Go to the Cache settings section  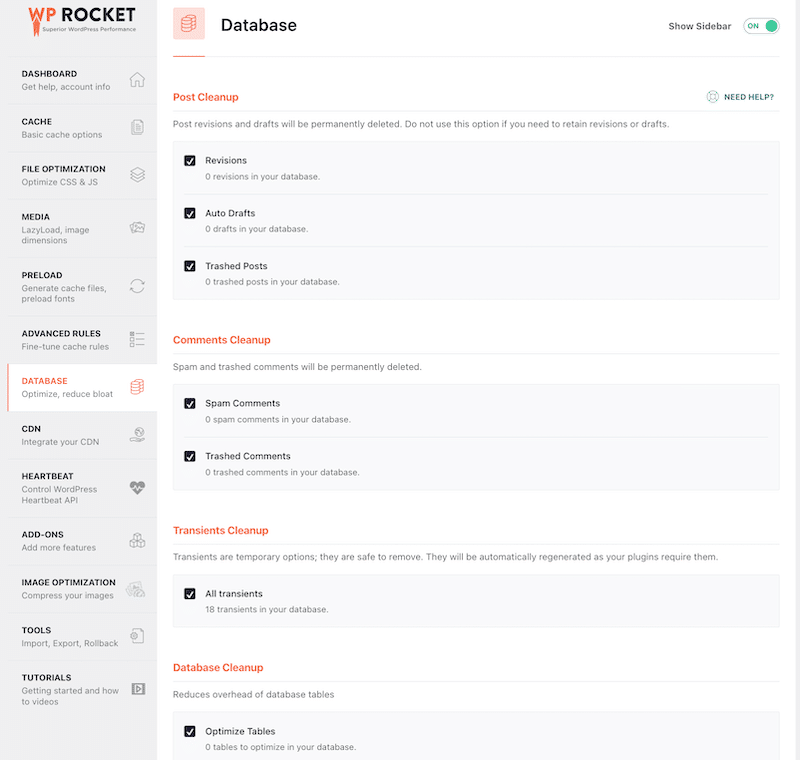[82, 128]
